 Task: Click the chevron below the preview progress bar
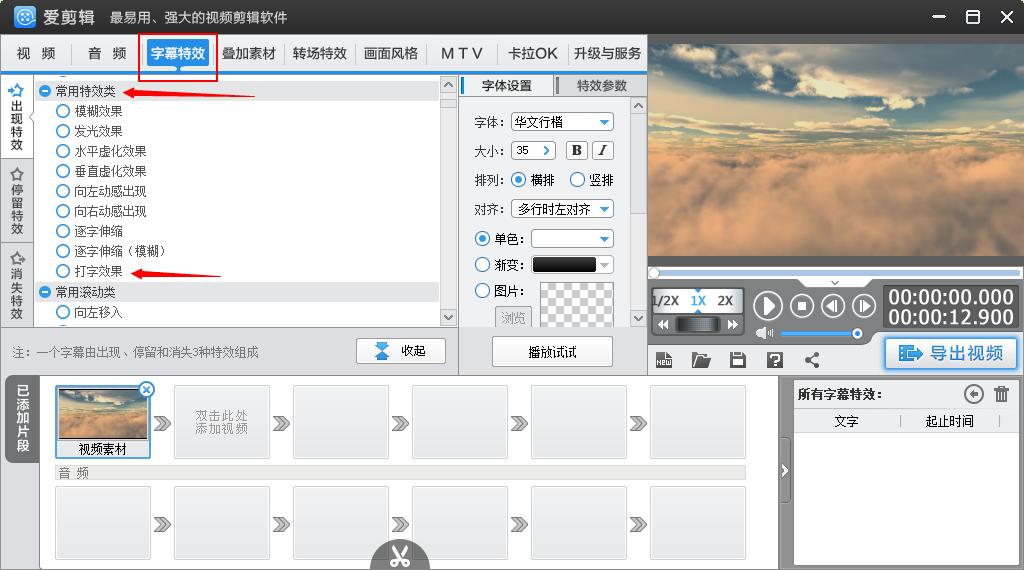click(835, 283)
